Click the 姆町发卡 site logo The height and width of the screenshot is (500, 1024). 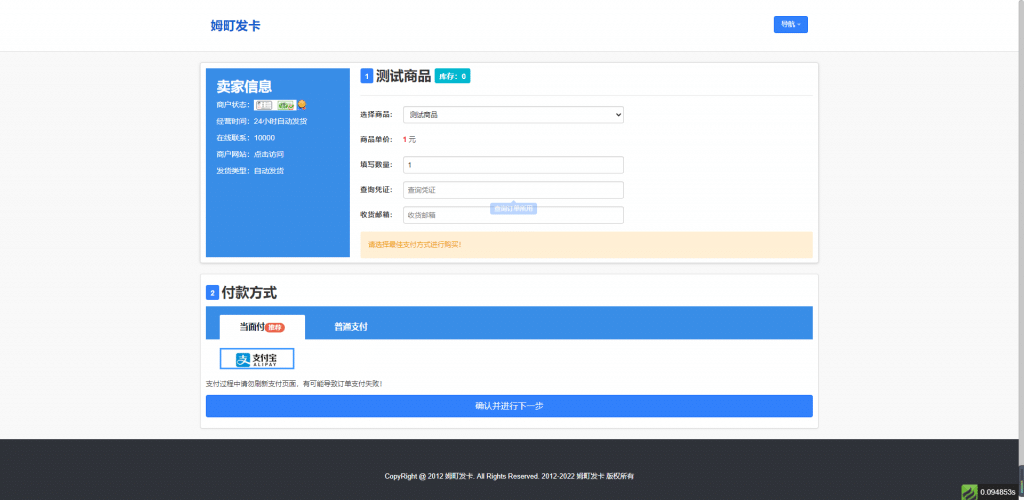point(235,25)
